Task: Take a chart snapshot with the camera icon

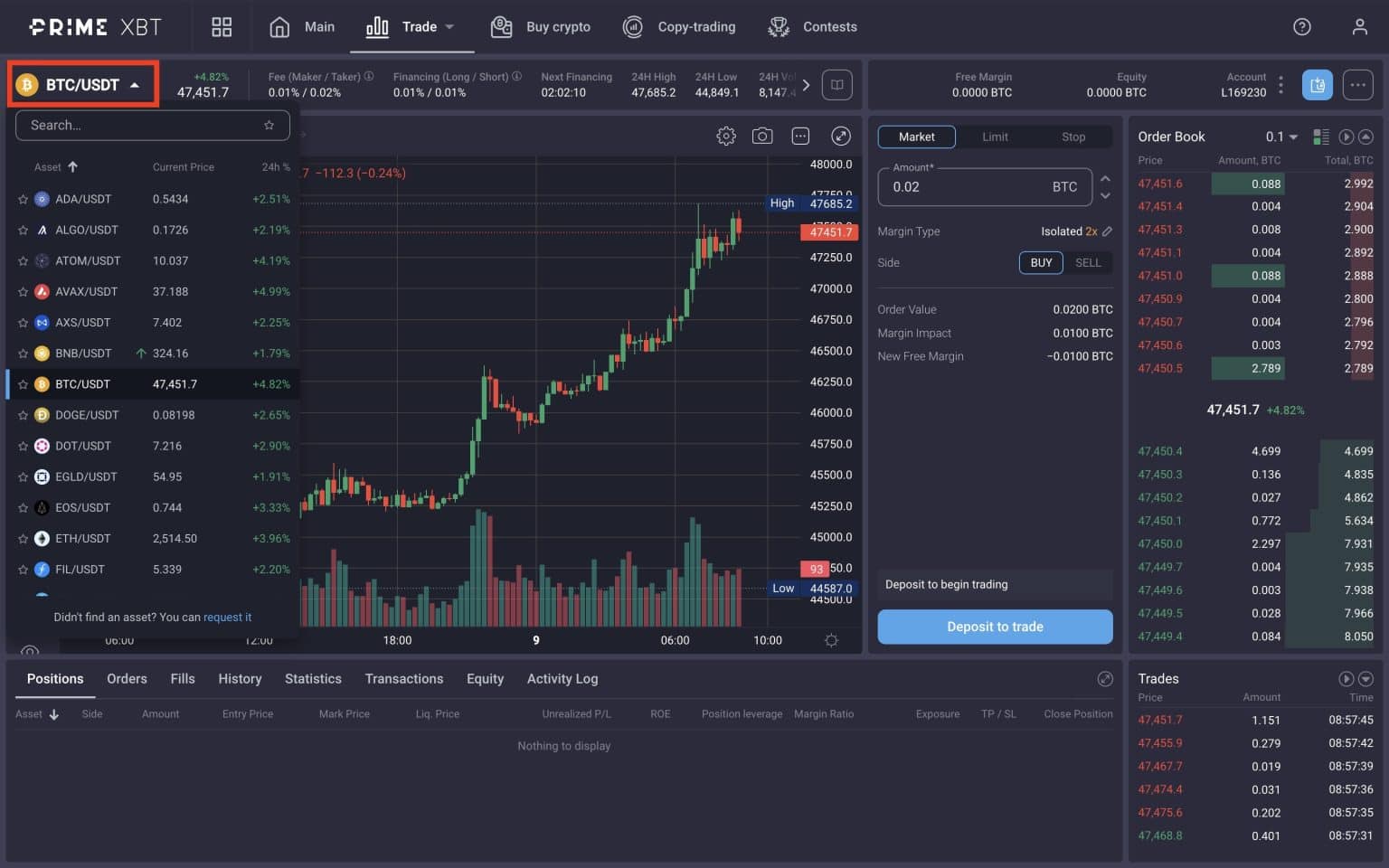Action: pos(762,135)
